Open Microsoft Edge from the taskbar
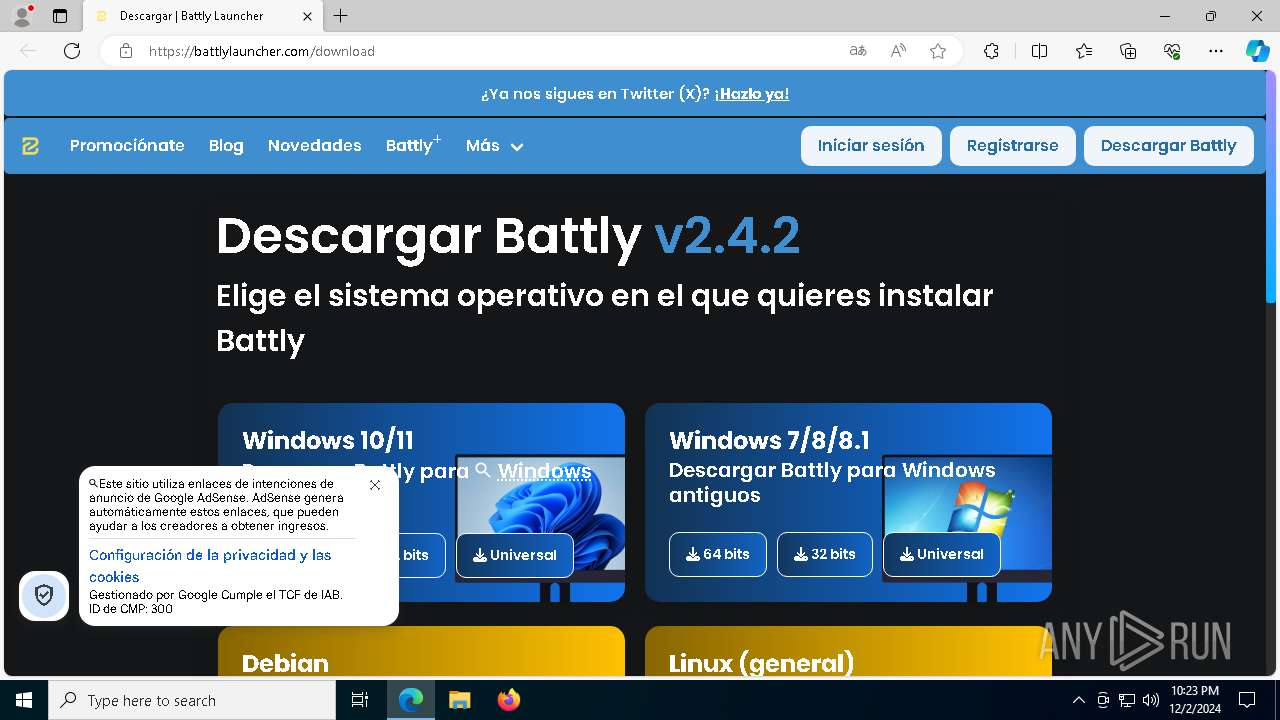 [x=411, y=700]
